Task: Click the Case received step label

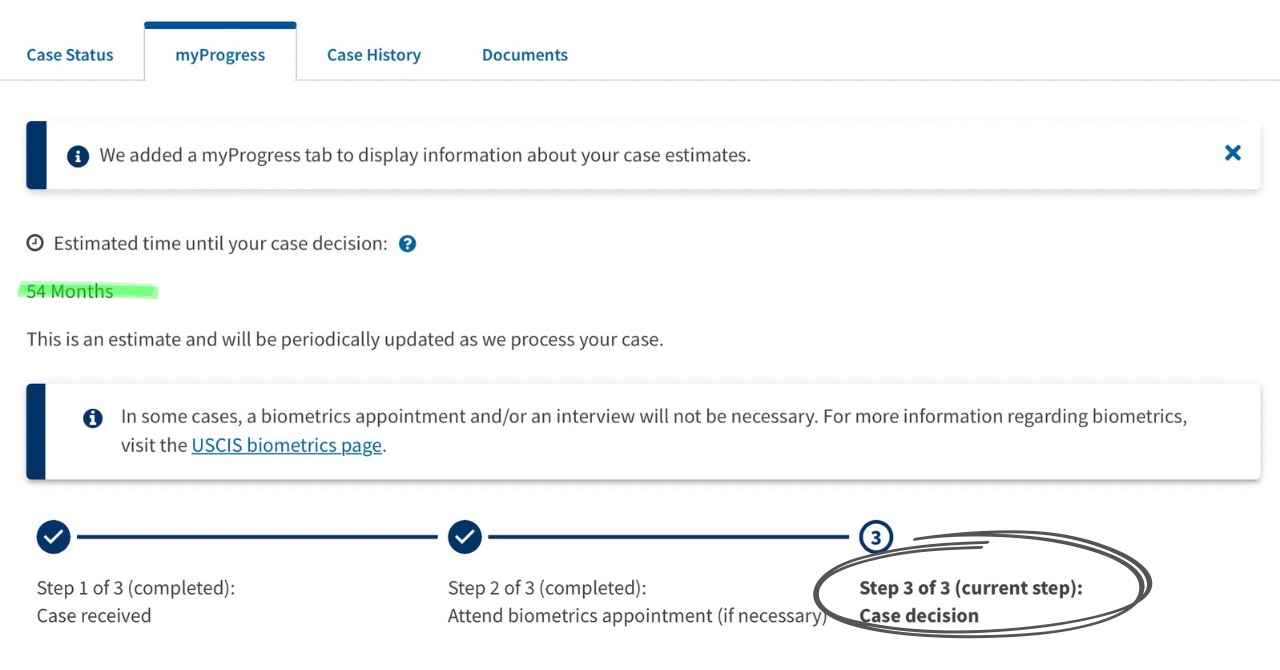Action: pos(94,616)
